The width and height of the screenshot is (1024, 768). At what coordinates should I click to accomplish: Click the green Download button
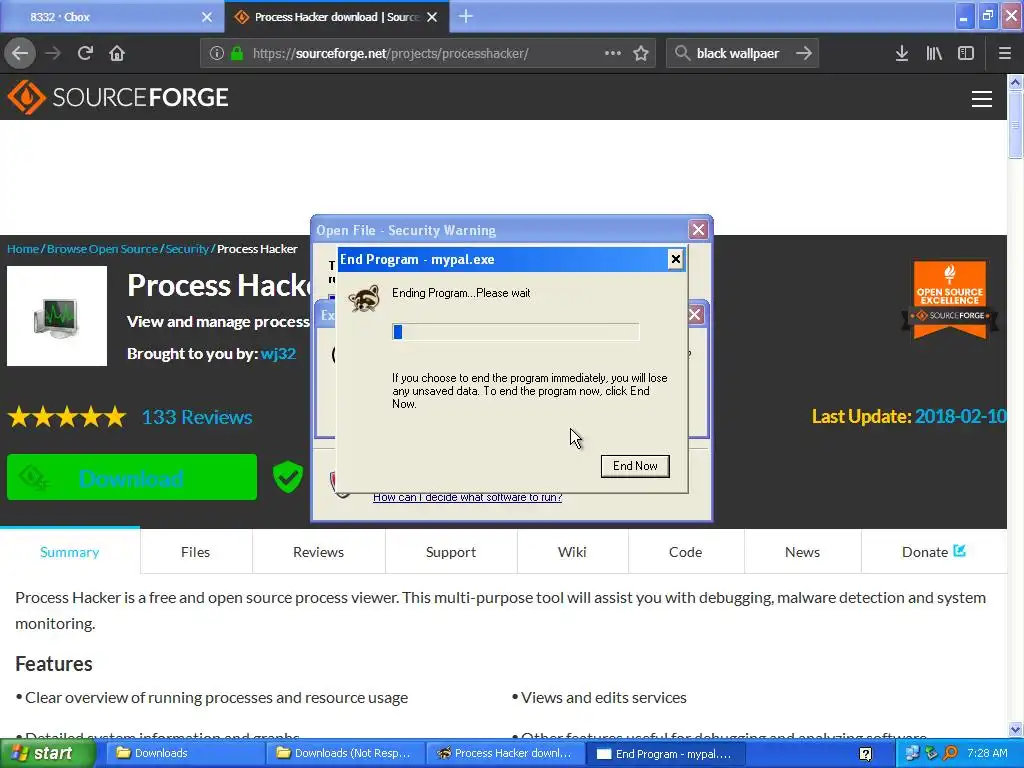[x=132, y=477]
